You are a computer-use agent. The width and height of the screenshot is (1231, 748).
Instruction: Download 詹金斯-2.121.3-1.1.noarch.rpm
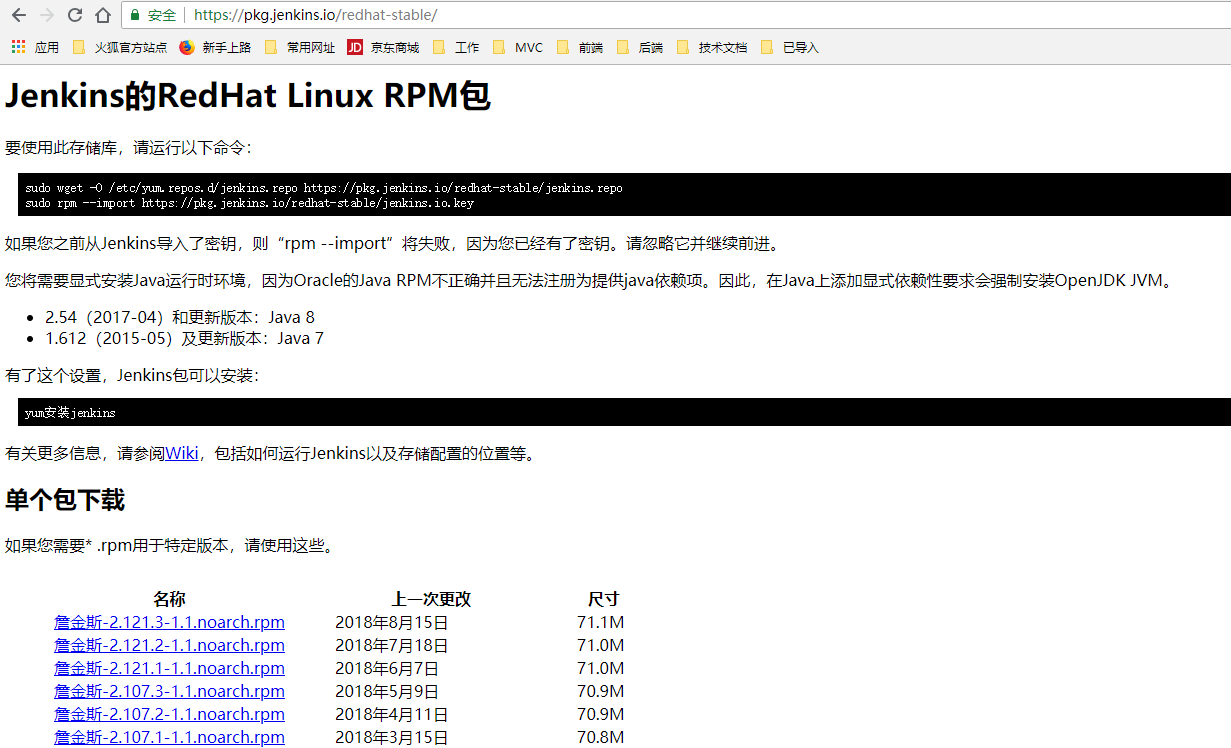coord(169,622)
